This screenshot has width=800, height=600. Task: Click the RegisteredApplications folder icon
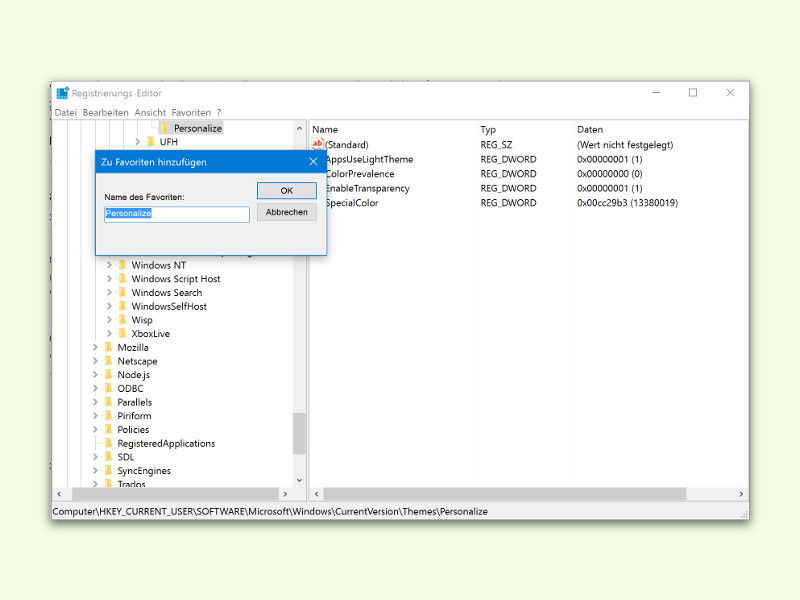tap(108, 443)
